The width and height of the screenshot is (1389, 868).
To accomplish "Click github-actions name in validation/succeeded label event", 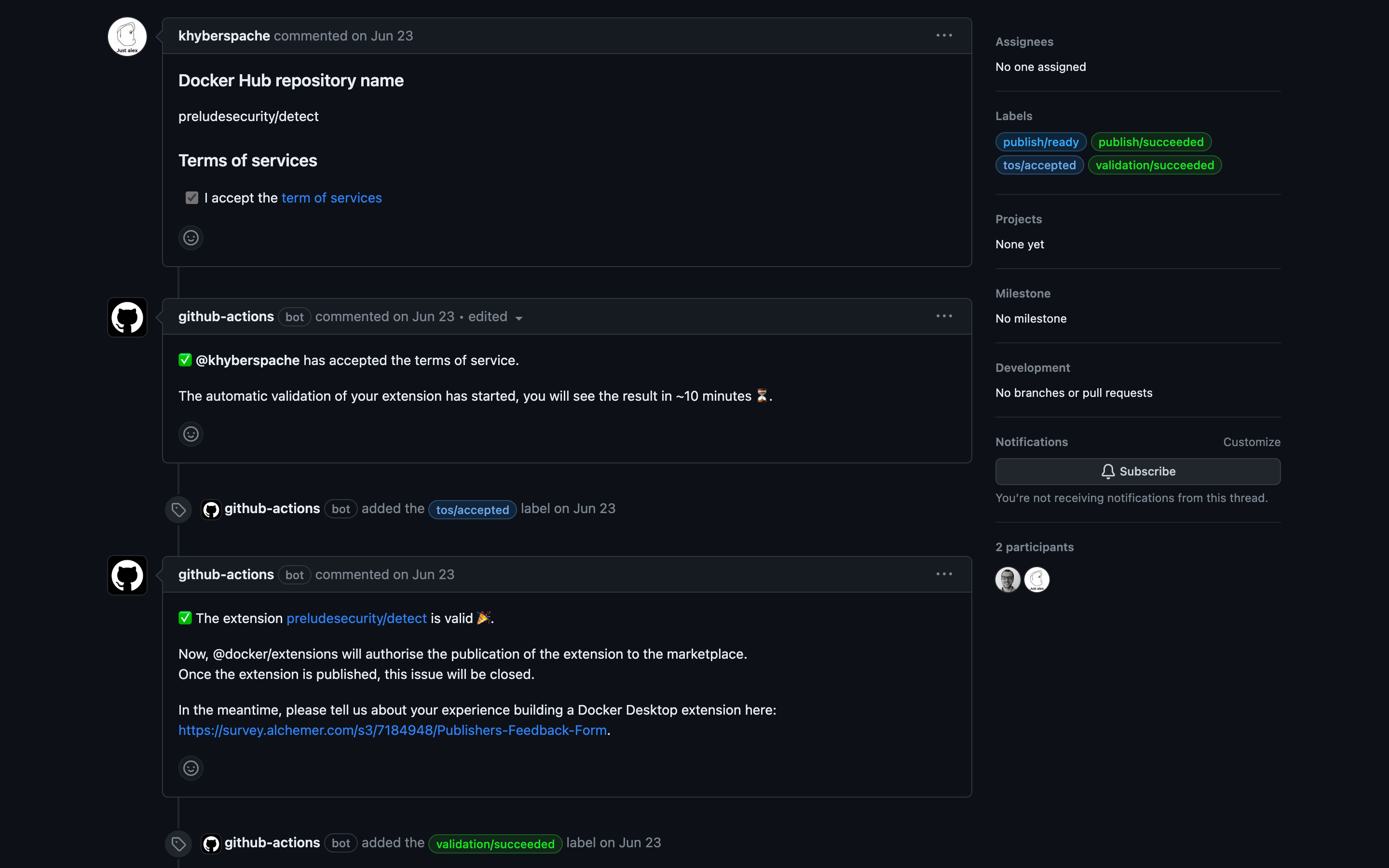I will (272, 843).
